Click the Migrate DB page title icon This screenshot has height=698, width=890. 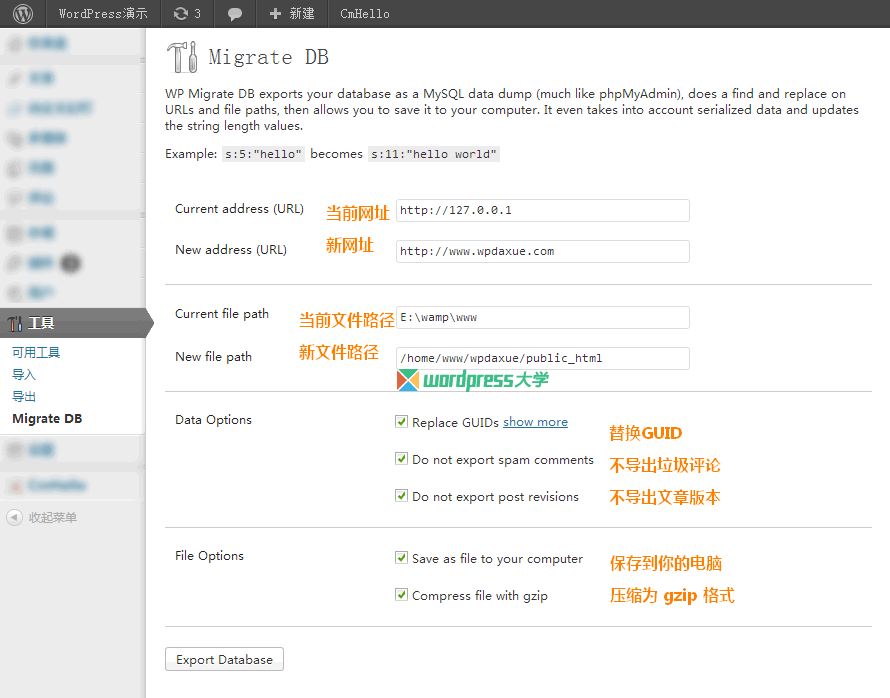pyautogui.click(x=182, y=57)
